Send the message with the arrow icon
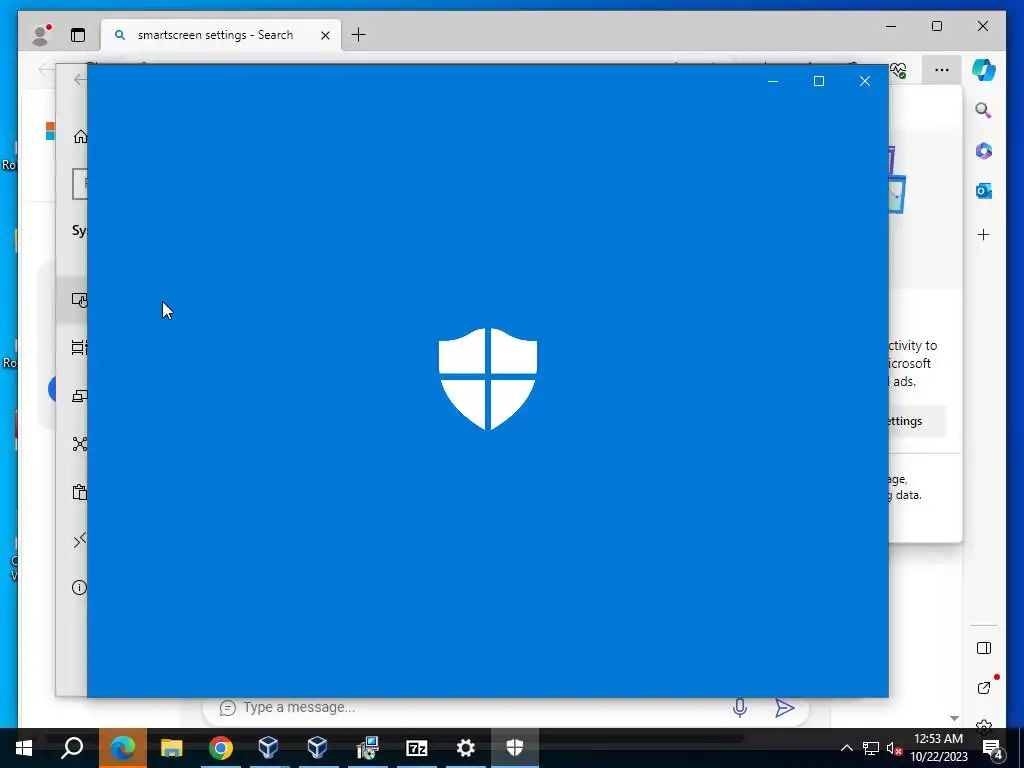This screenshot has height=768, width=1024. click(784, 707)
